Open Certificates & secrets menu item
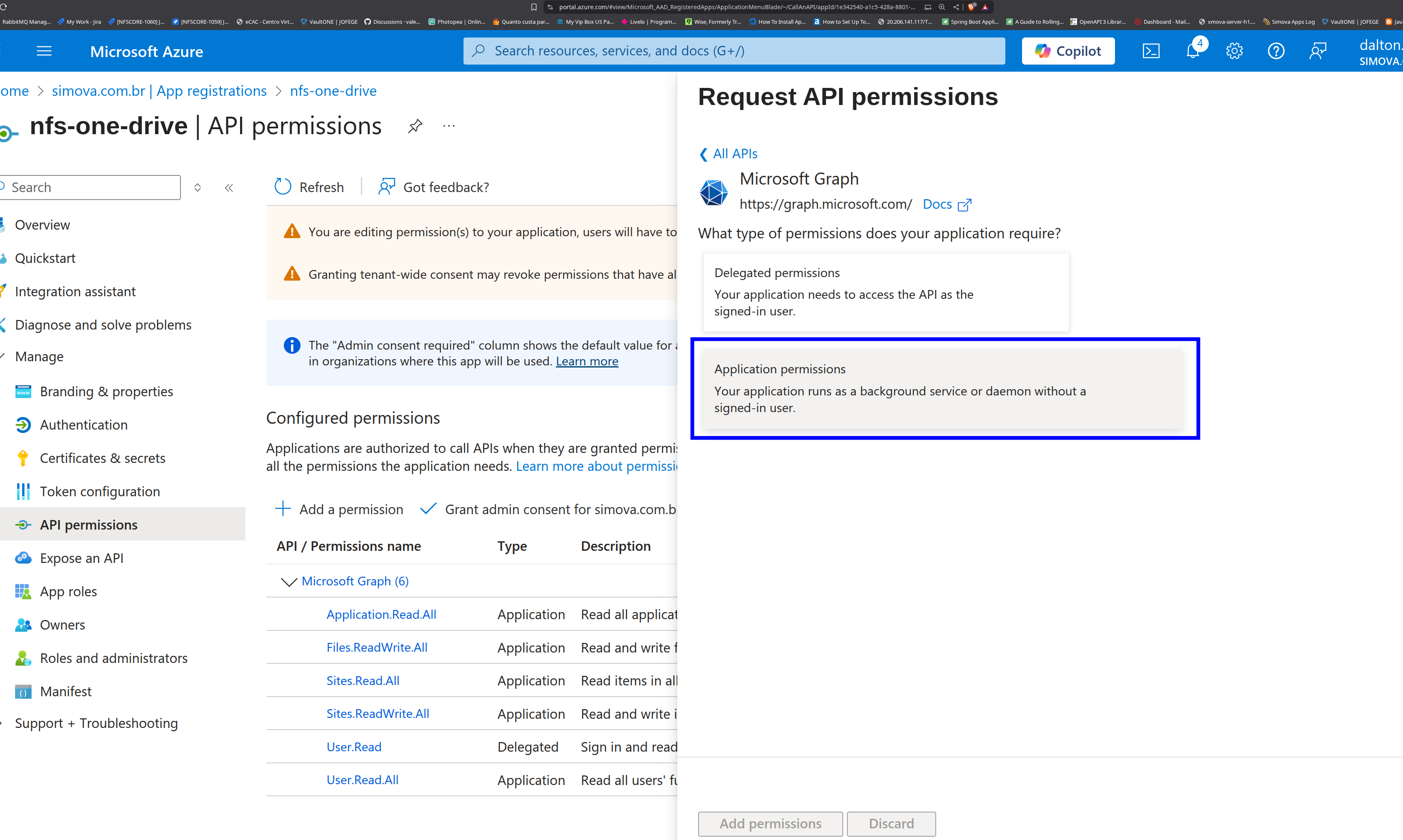 tap(103, 458)
